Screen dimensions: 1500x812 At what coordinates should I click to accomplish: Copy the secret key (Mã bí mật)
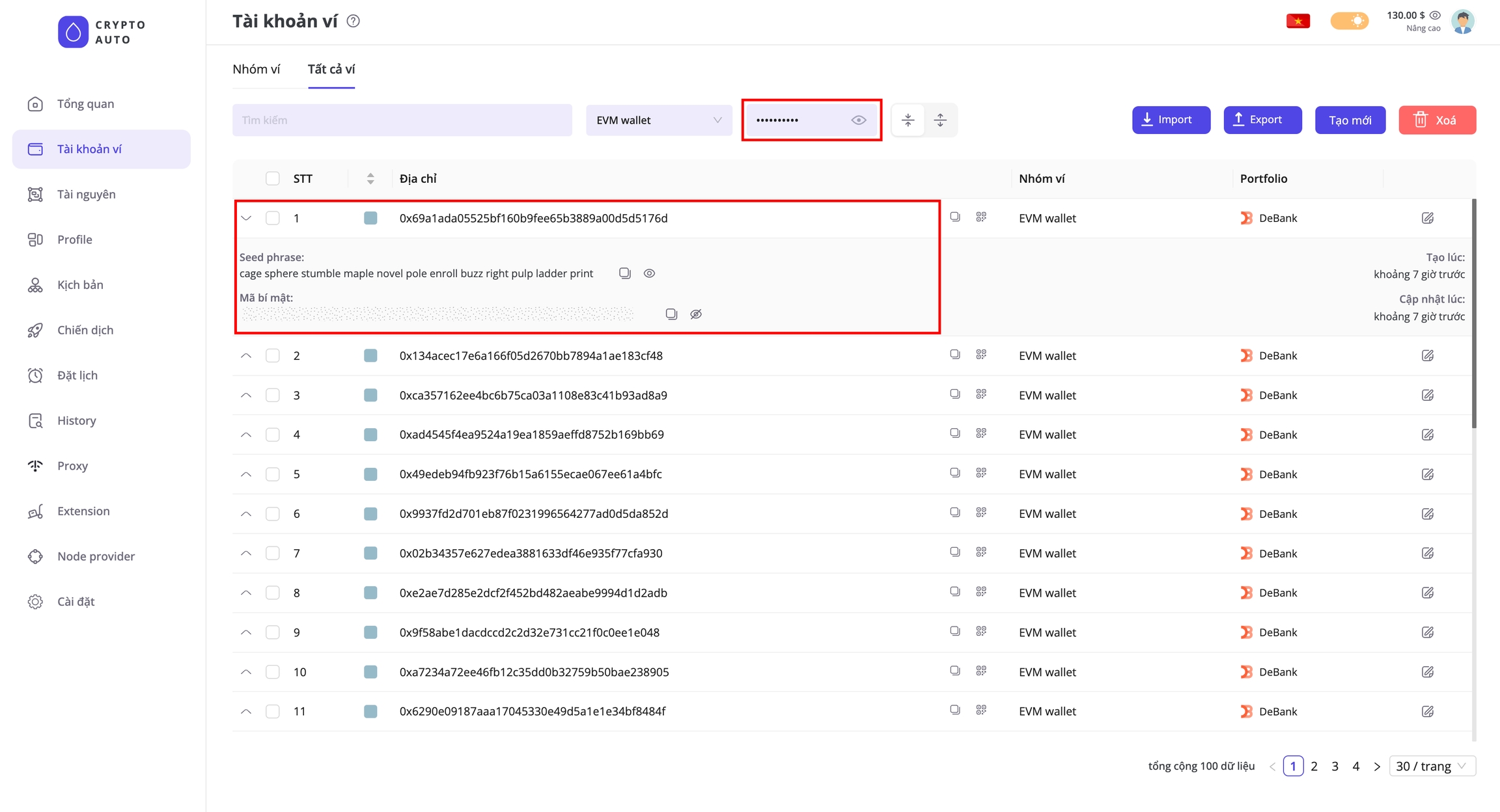click(x=671, y=314)
